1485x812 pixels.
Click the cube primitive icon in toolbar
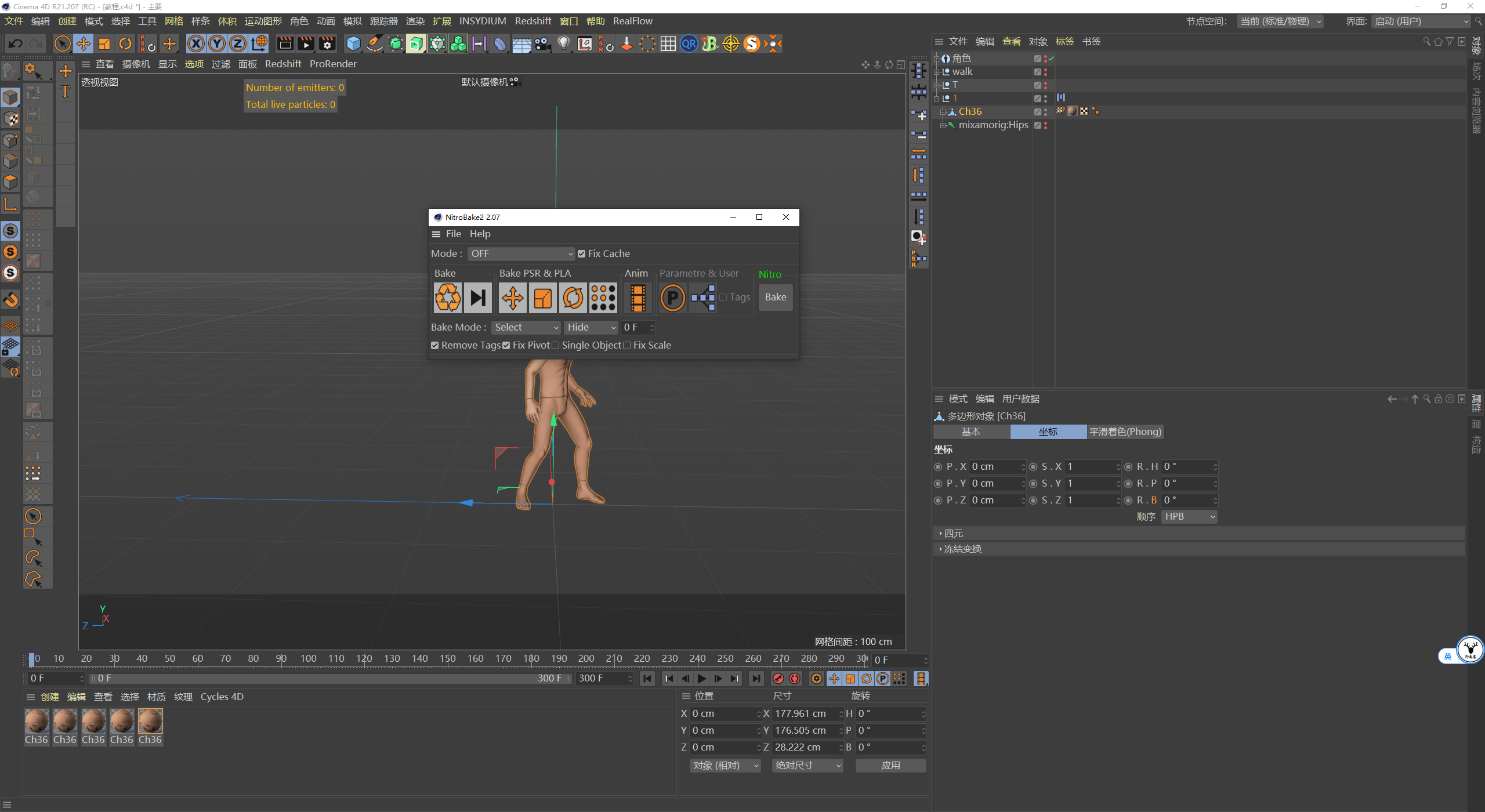click(x=353, y=43)
